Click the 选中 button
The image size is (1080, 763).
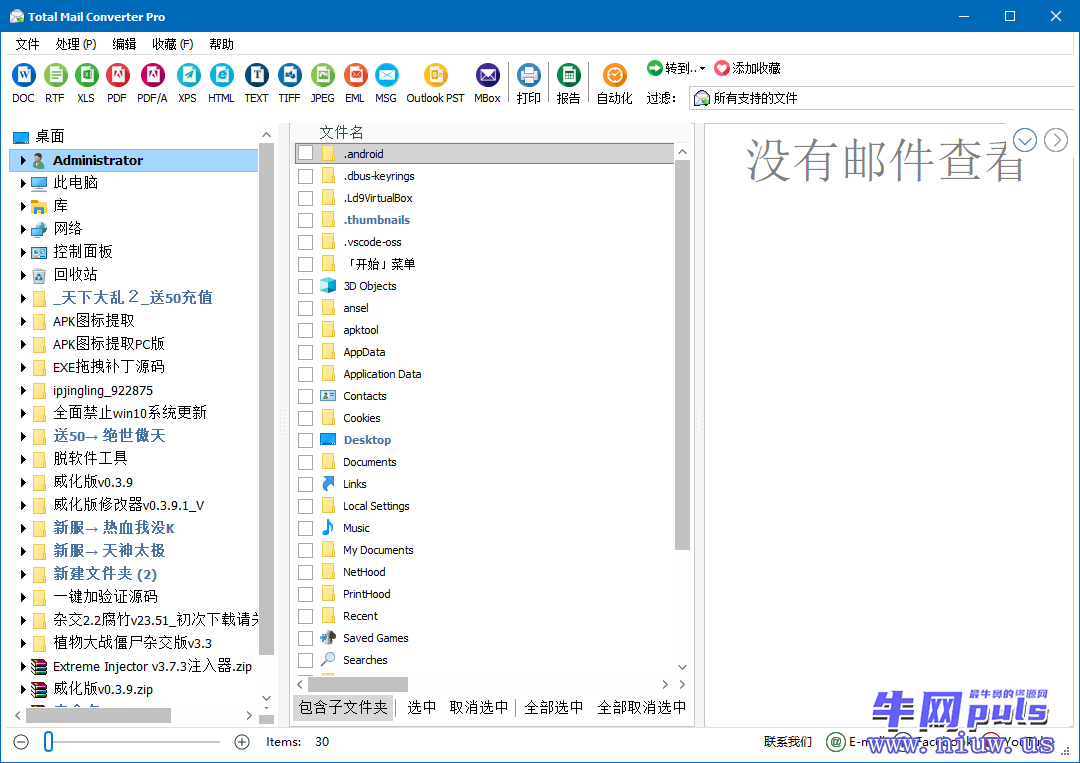pyautogui.click(x=422, y=707)
